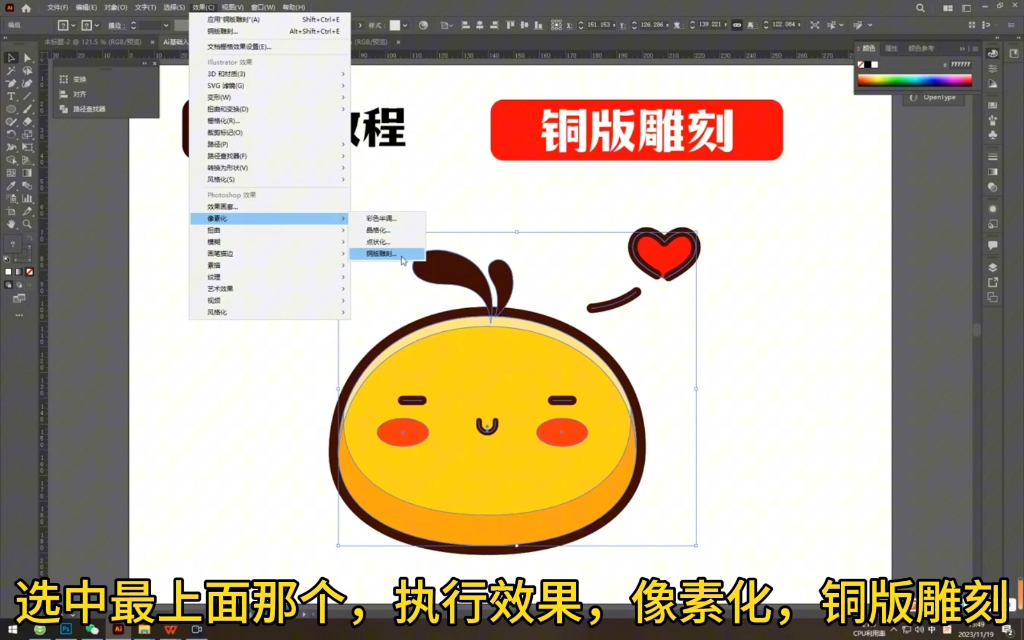This screenshot has width=1024, height=640.
Task: Open the 窗口 menu
Action: pyautogui.click(x=263, y=5)
